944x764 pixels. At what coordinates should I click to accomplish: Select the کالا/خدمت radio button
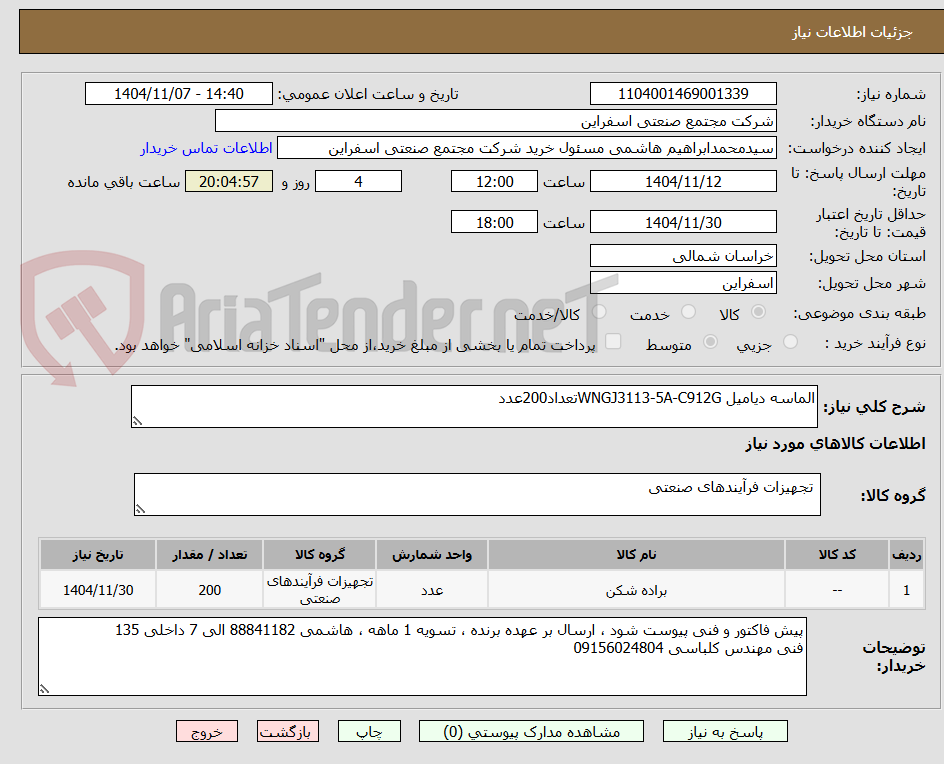coord(599,312)
